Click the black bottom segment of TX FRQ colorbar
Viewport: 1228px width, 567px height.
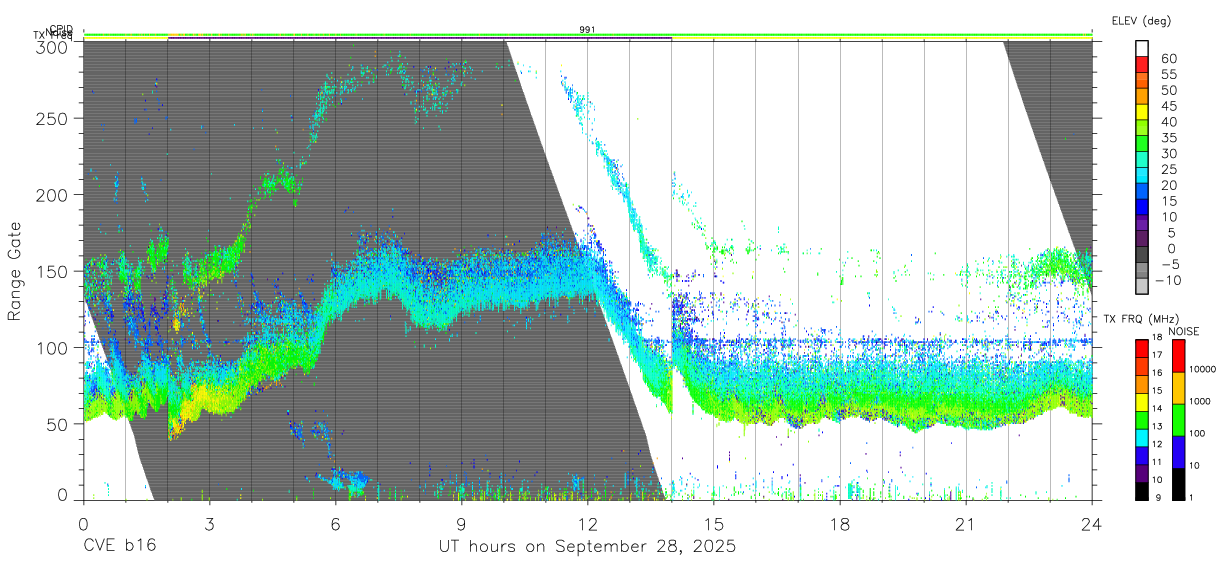coord(1142,489)
